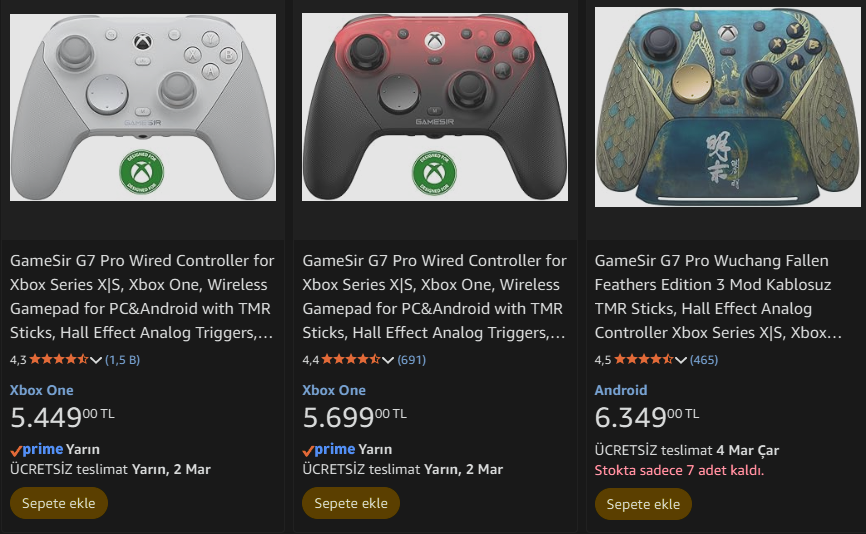The height and width of the screenshot is (534, 866).
Task: Open the (691) reviews link
Action: [x=412, y=359]
